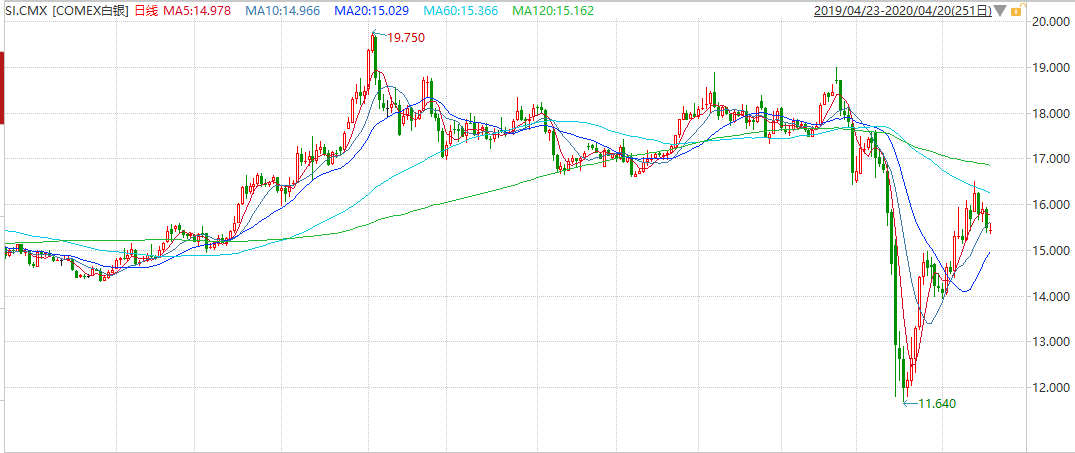This screenshot has height=453, width=1075.
Task: Click the MA5:14.978 indicator label
Action: pyautogui.click(x=195, y=11)
